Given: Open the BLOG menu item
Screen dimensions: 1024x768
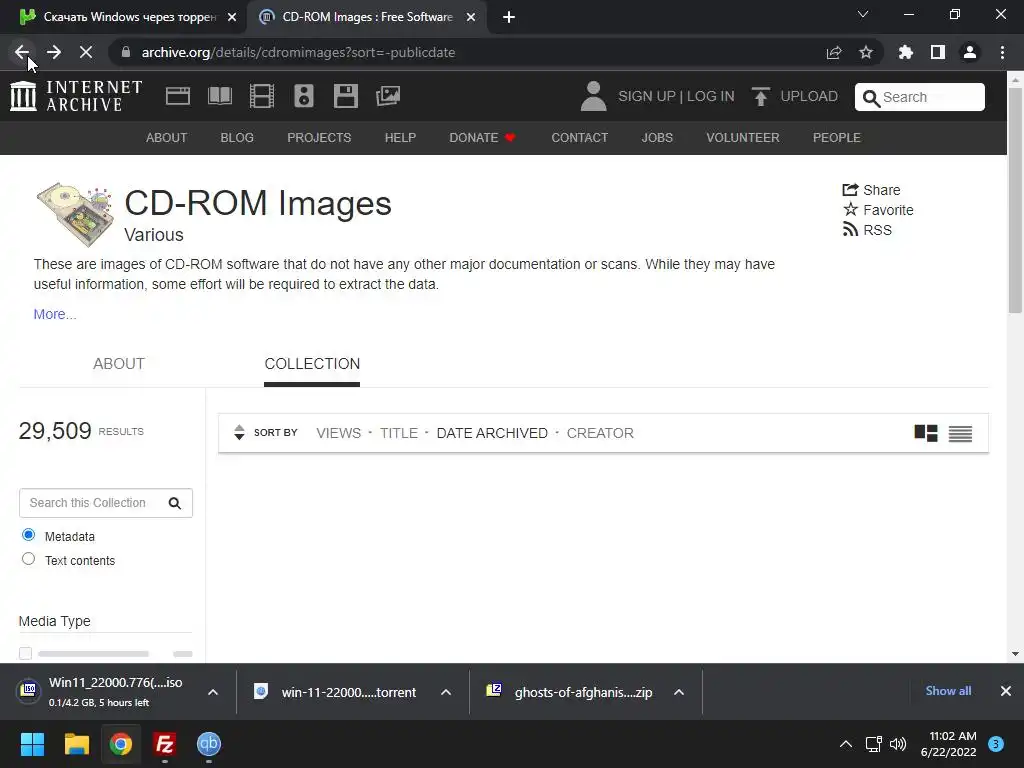Looking at the screenshot, I should [237, 138].
